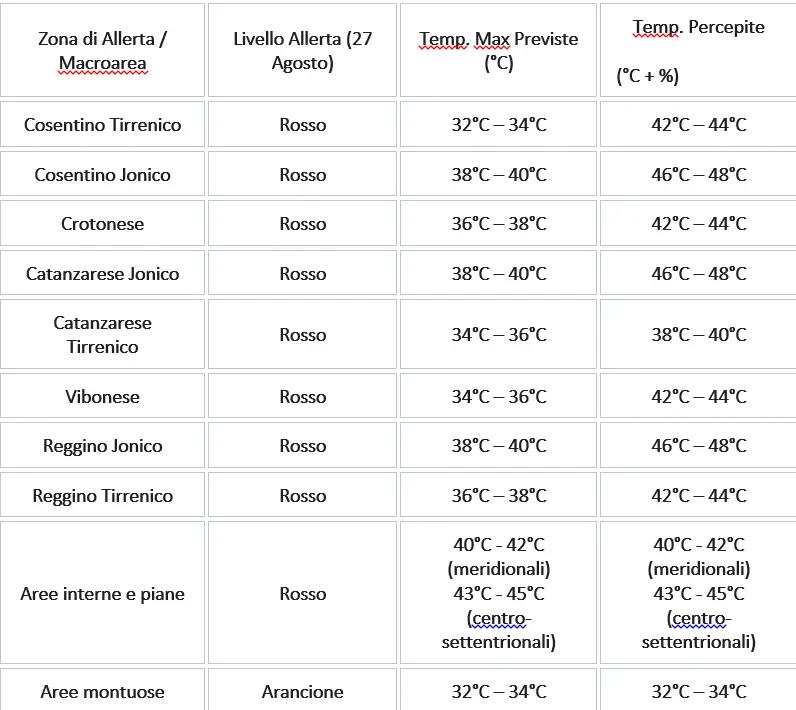Select the 'Rosso' cell in the Crotonese row
796x710 pixels.
tap(302, 223)
